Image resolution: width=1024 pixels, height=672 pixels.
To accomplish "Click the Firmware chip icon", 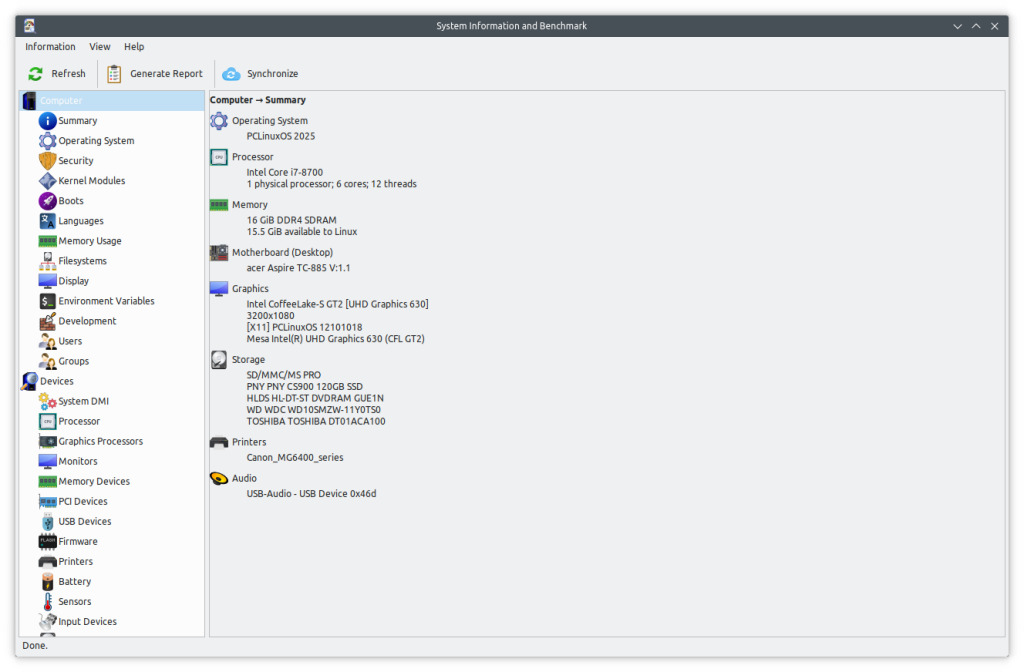I will point(47,541).
